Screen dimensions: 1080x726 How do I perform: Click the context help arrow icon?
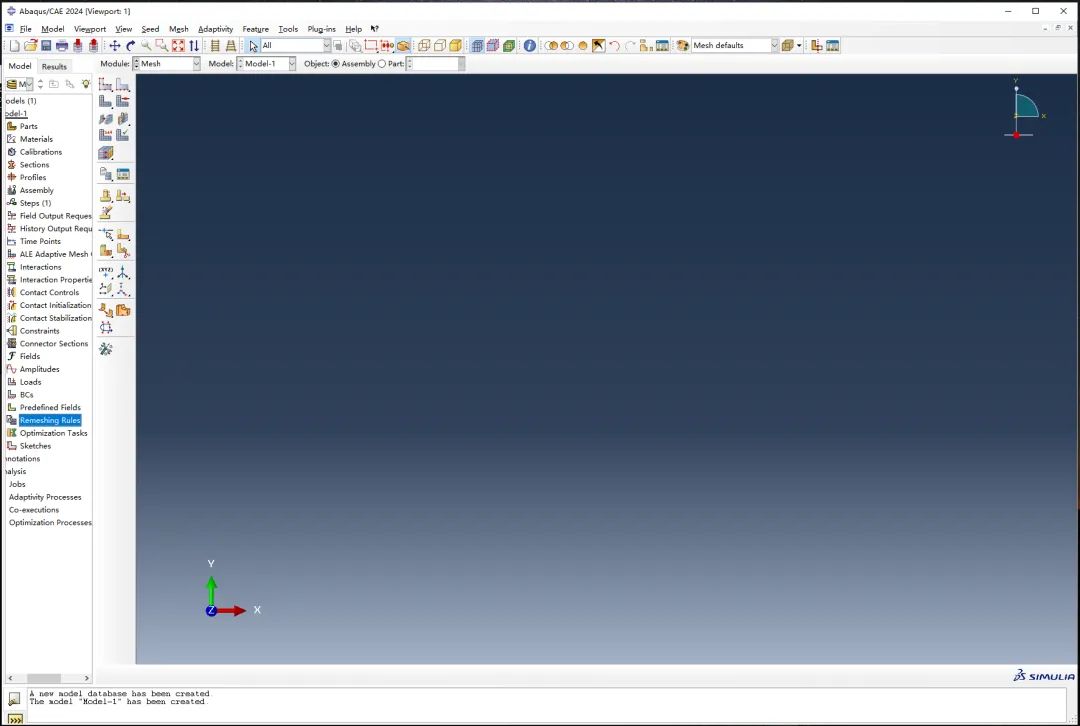375,29
